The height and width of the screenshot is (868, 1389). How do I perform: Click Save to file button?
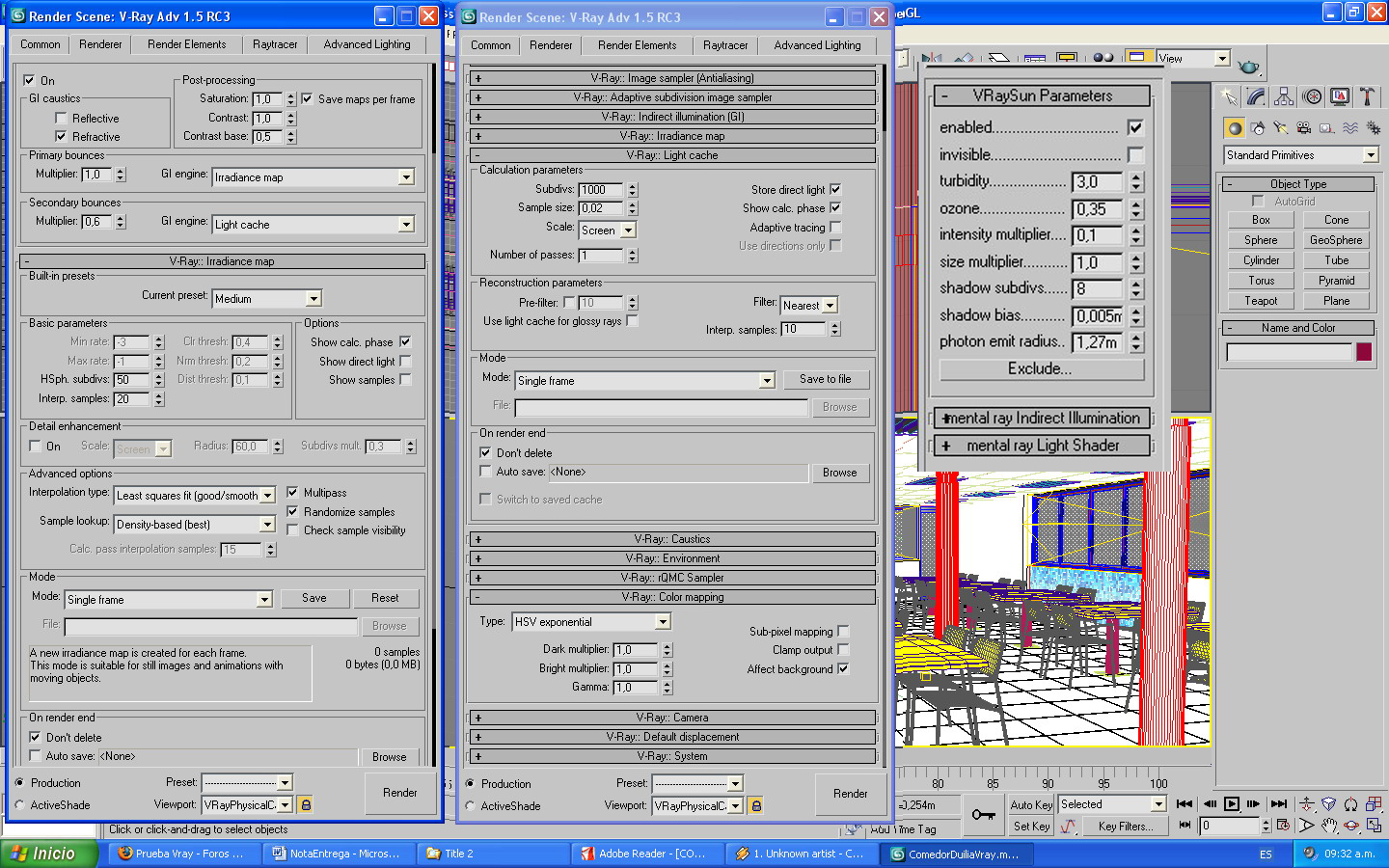coord(826,379)
